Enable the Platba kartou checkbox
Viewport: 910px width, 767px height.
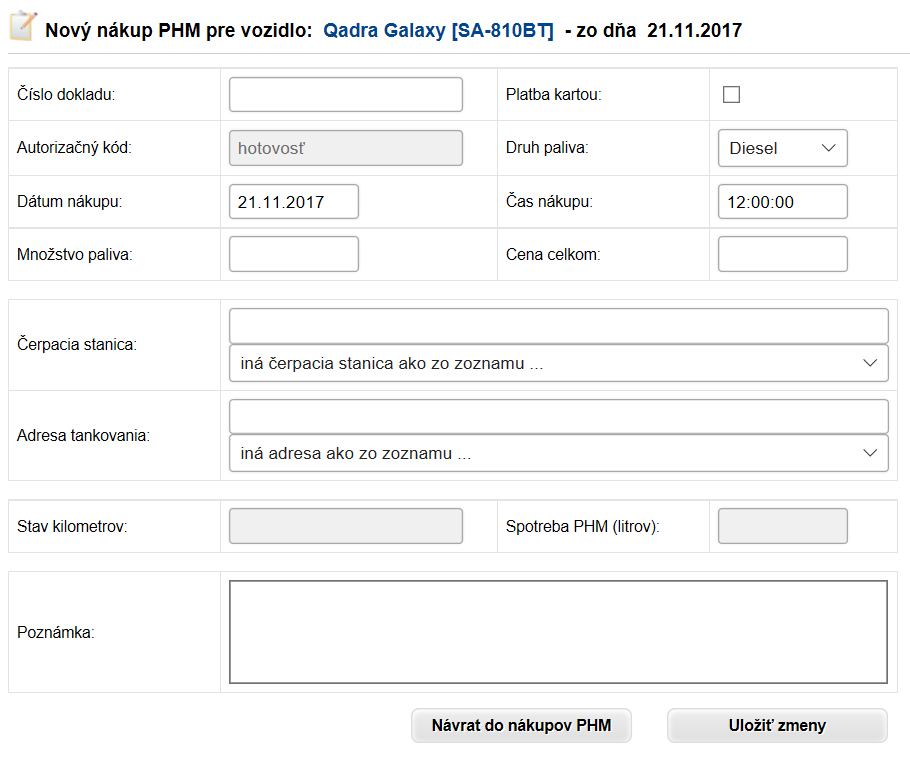click(x=731, y=95)
